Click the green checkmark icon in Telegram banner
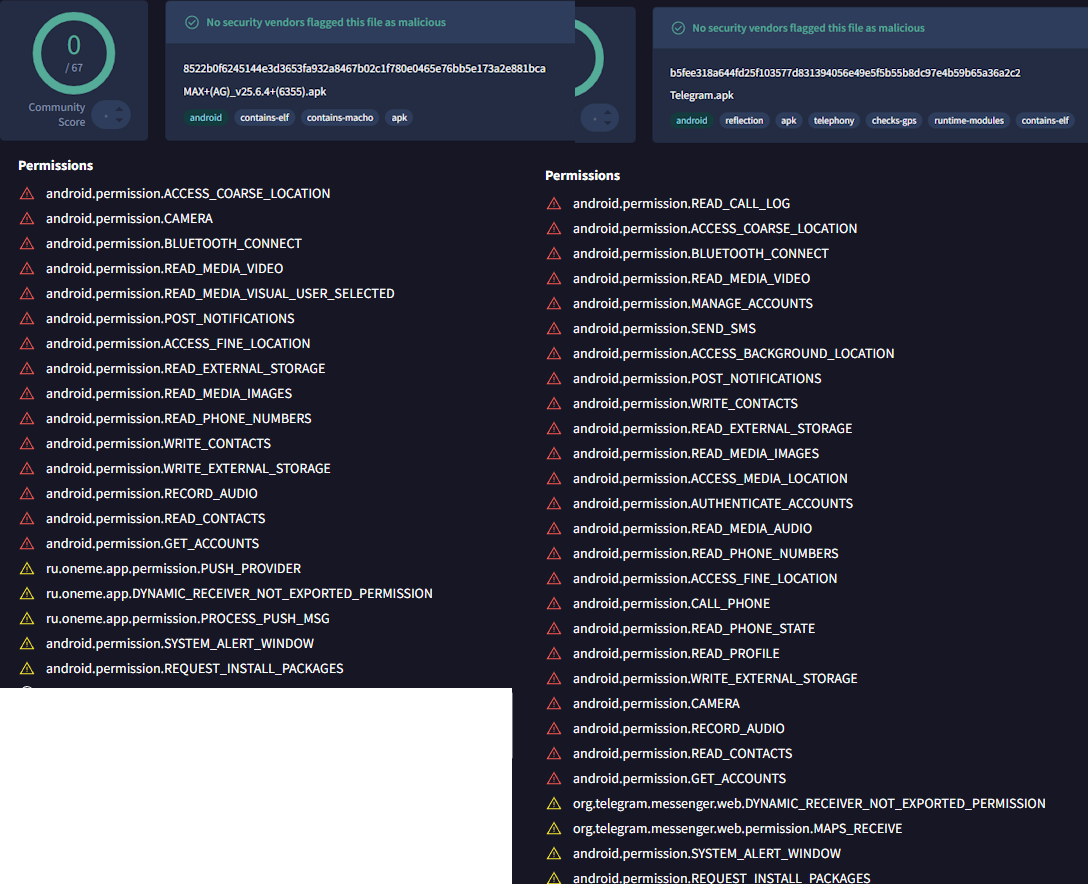1088x884 pixels. tap(679, 28)
